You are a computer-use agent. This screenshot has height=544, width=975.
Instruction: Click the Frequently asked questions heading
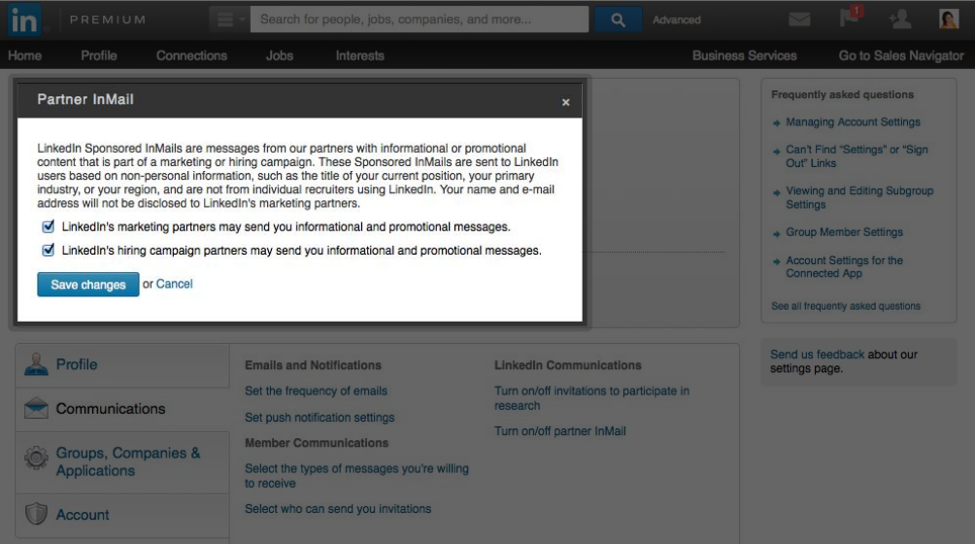(x=842, y=95)
